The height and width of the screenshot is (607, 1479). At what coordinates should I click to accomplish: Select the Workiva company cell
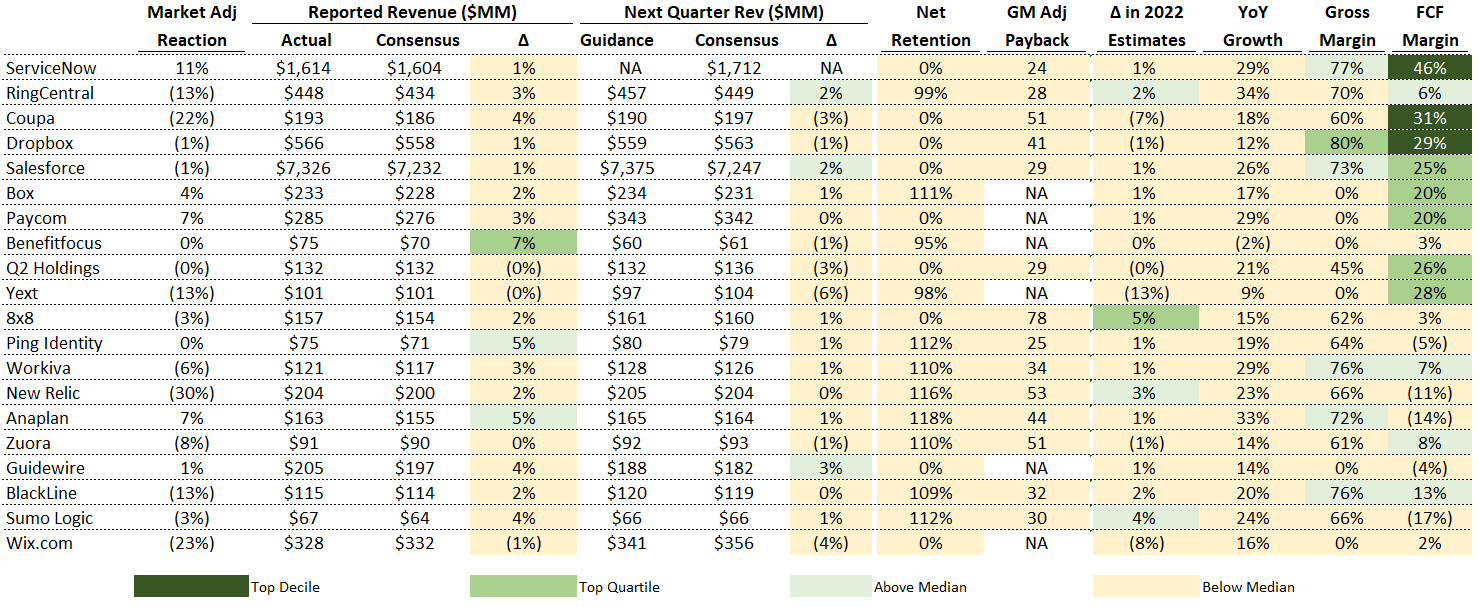[37, 368]
